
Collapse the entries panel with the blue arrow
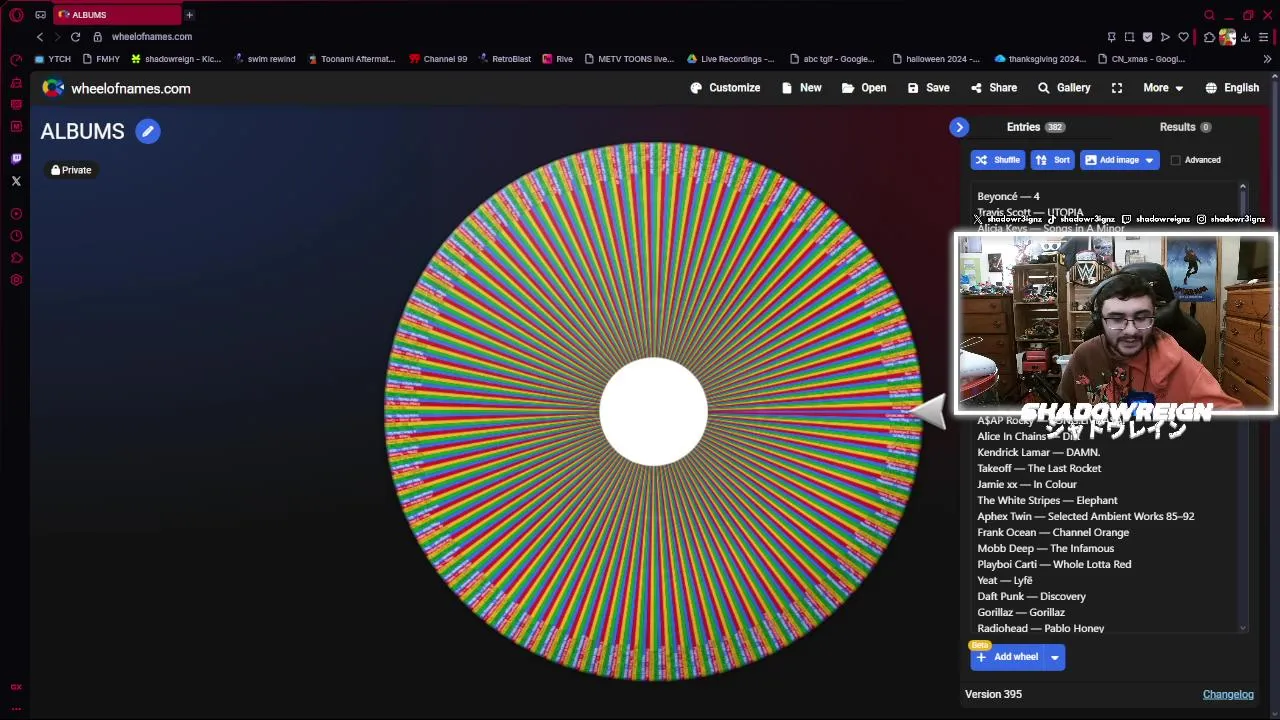[959, 127]
